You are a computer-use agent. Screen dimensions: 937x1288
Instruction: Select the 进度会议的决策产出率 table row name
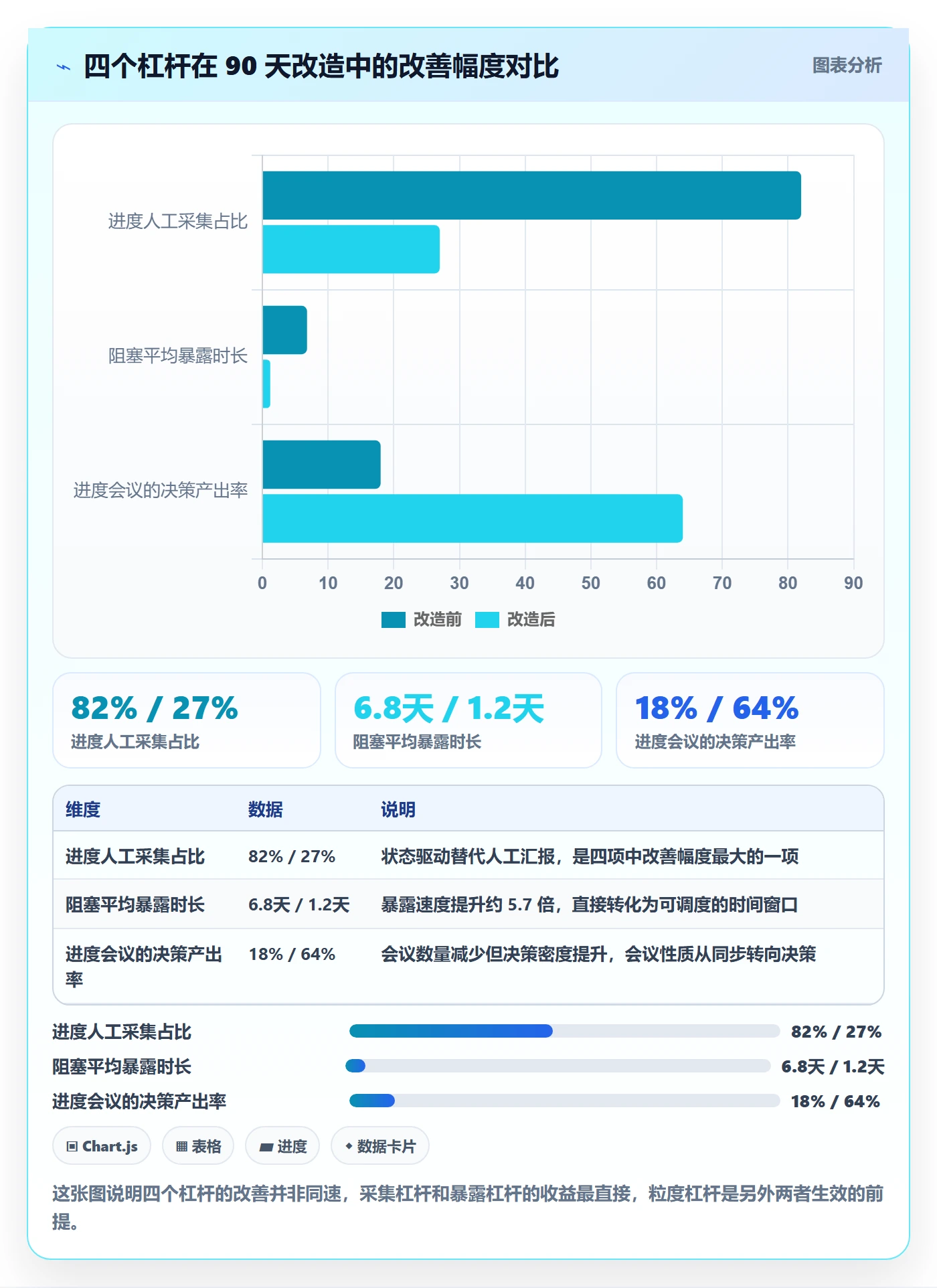click(x=144, y=967)
